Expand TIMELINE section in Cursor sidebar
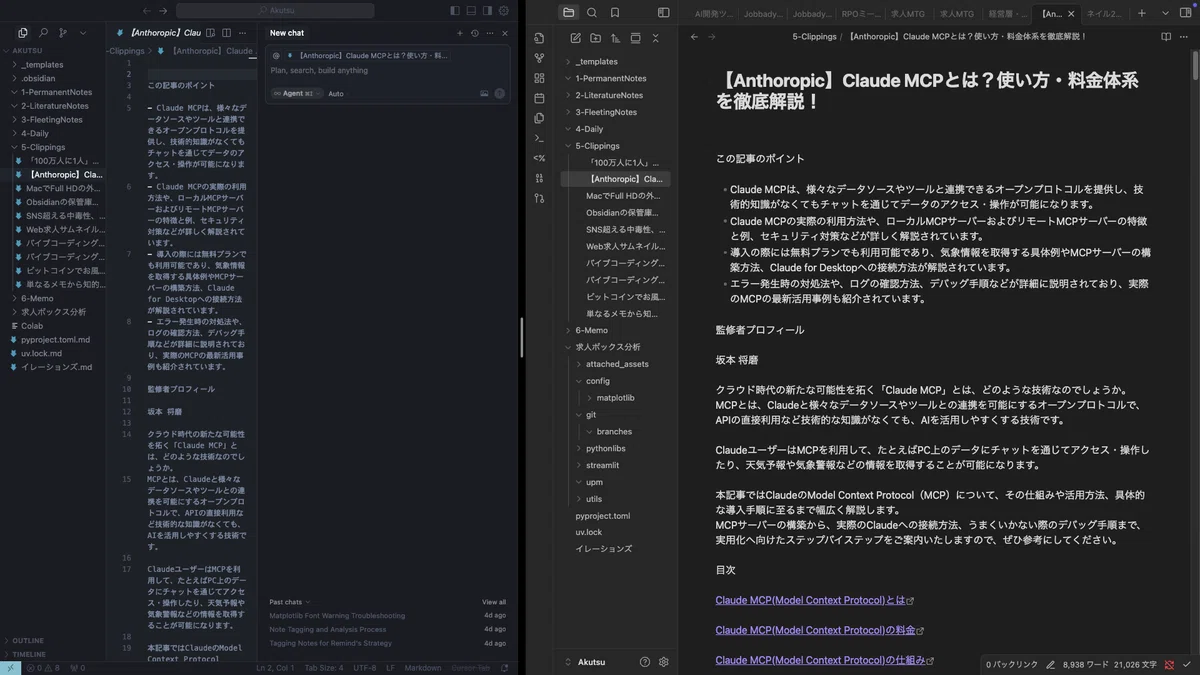This screenshot has height=675, width=1200. click(53, 654)
